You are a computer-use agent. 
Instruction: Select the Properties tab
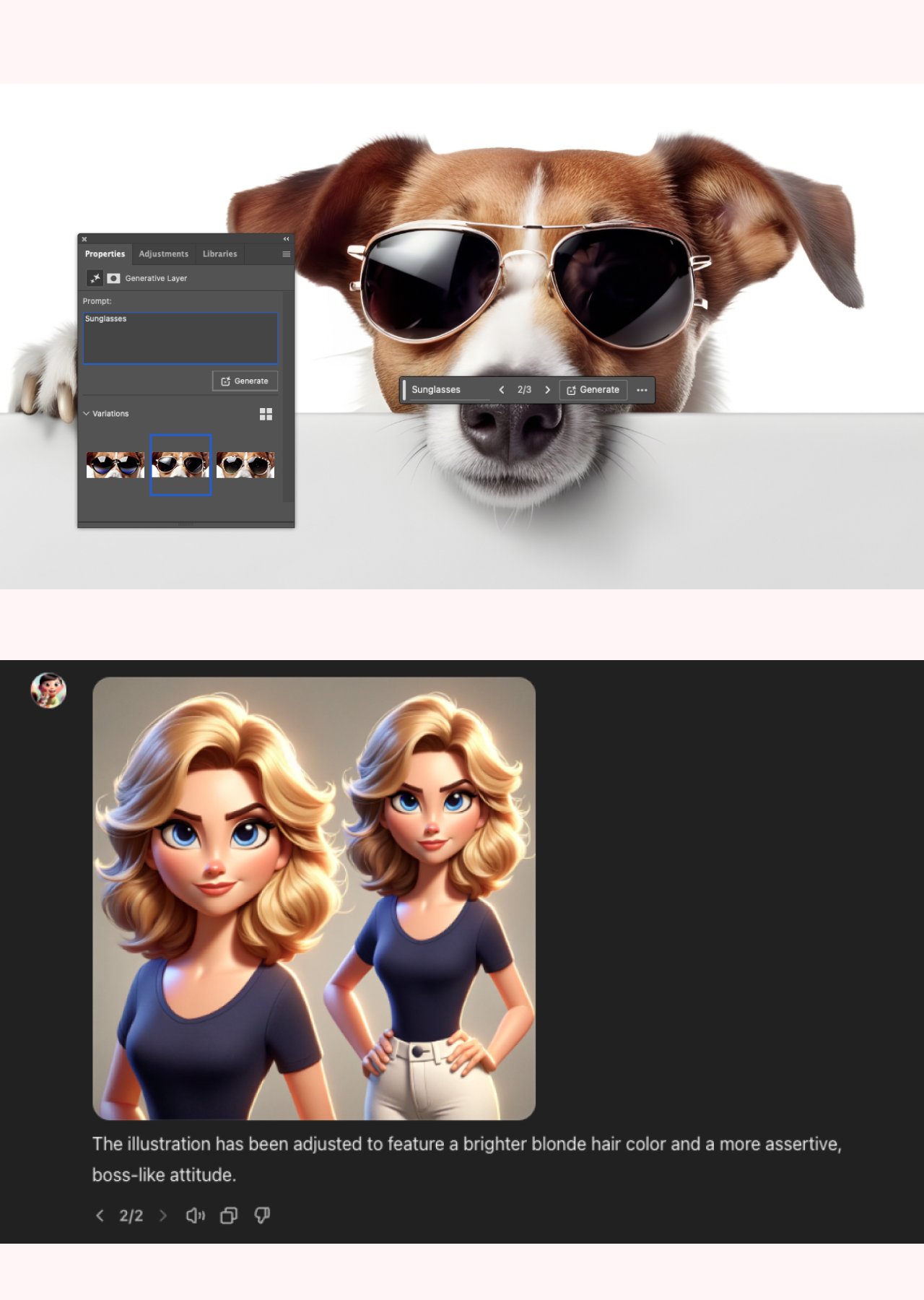(105, 254)
